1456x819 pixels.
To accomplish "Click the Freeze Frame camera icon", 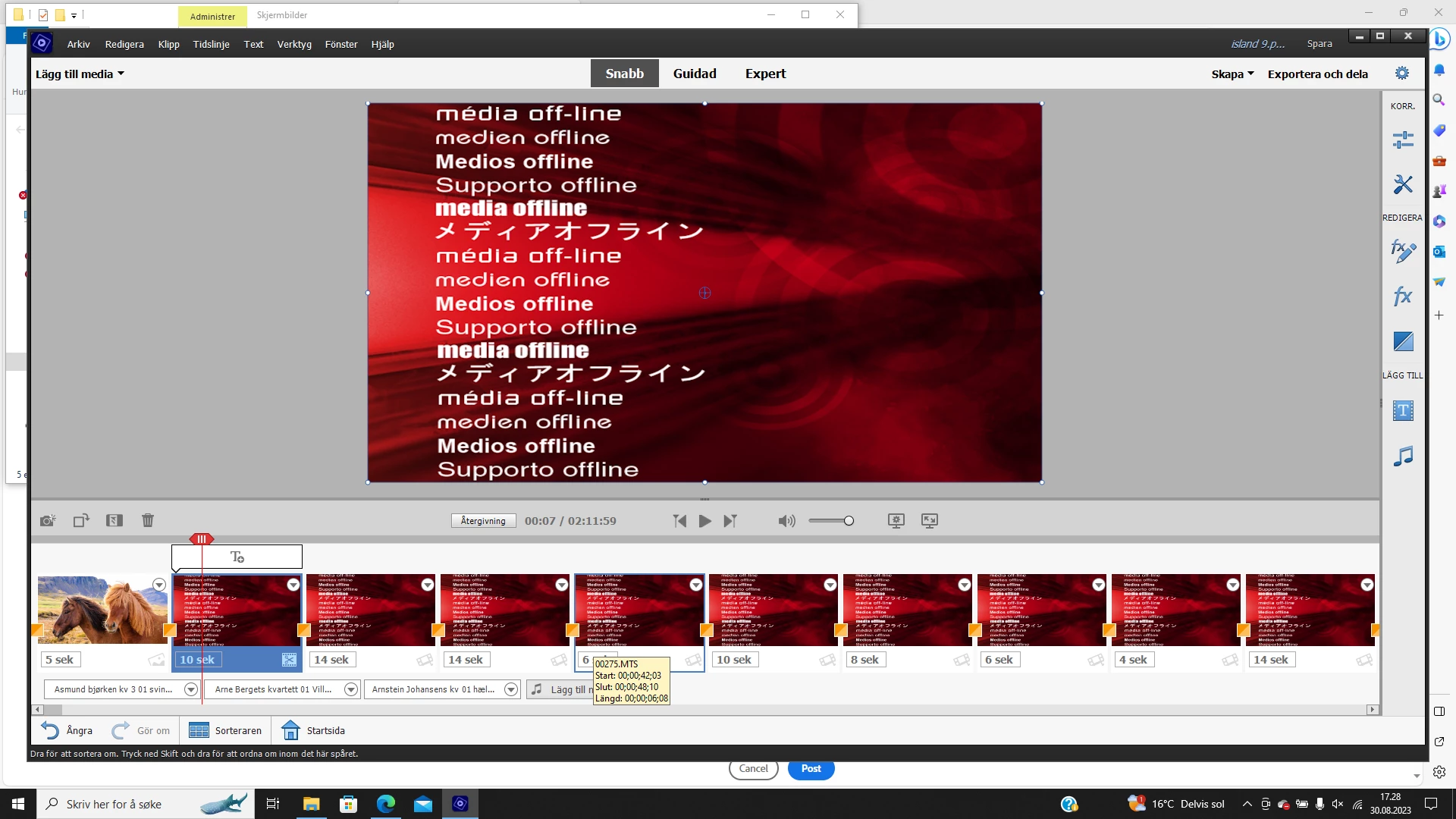I will [x=48, y=520].
